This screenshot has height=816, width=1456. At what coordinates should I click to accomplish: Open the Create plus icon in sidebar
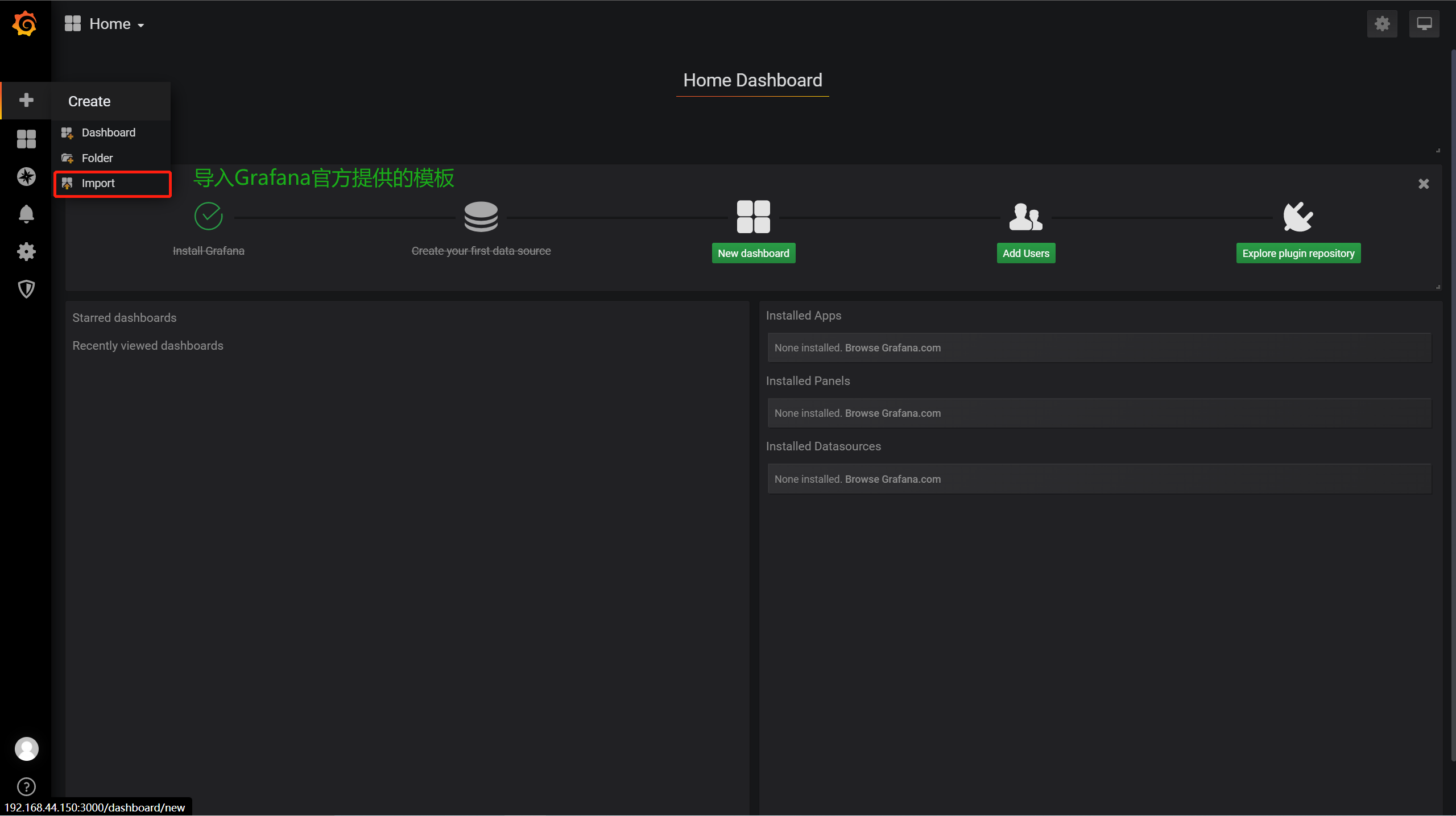[26, 100]
